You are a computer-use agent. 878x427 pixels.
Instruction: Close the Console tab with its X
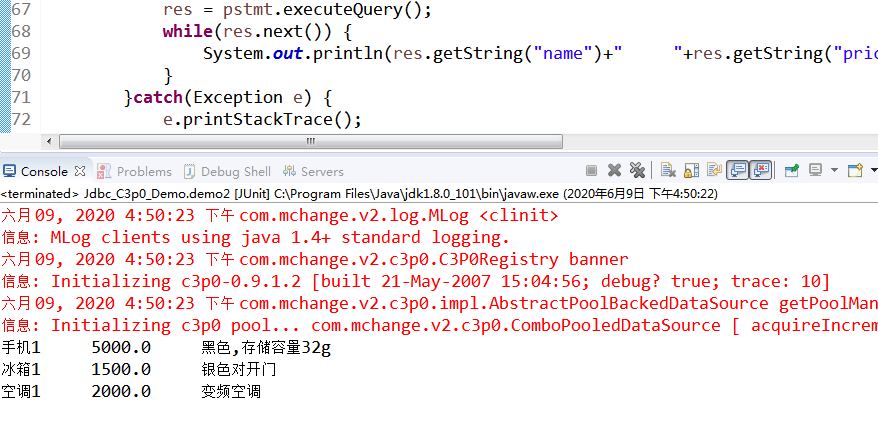coord(80,171)
